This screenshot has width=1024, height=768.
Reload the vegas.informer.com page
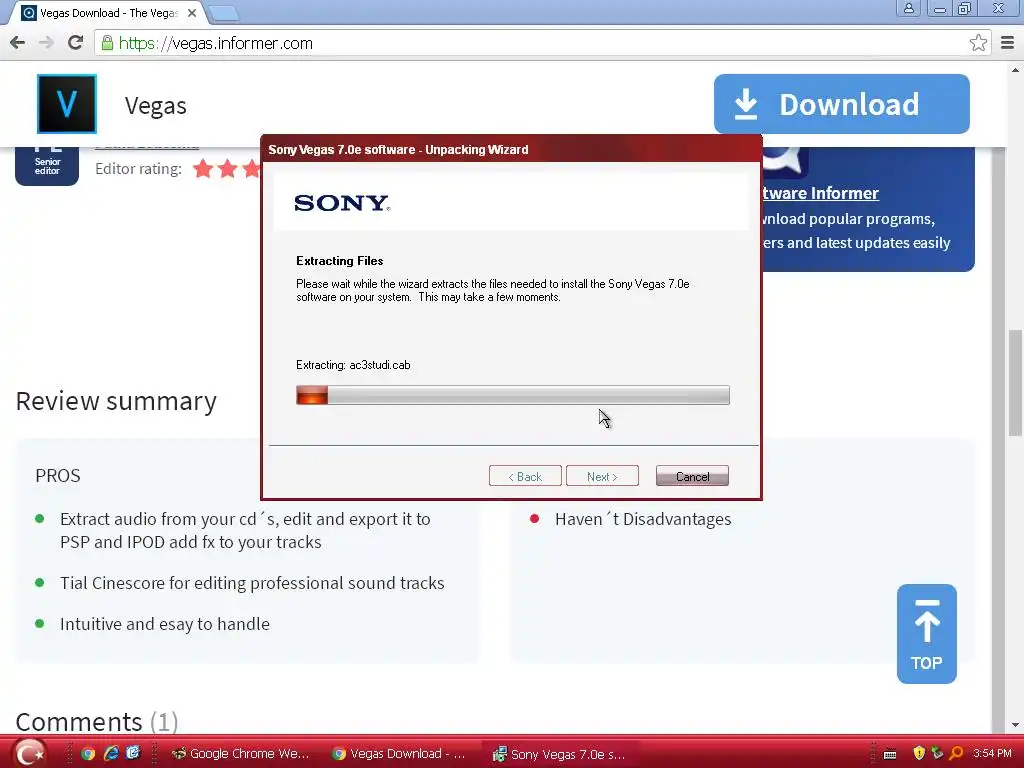(x=76, y=43)
